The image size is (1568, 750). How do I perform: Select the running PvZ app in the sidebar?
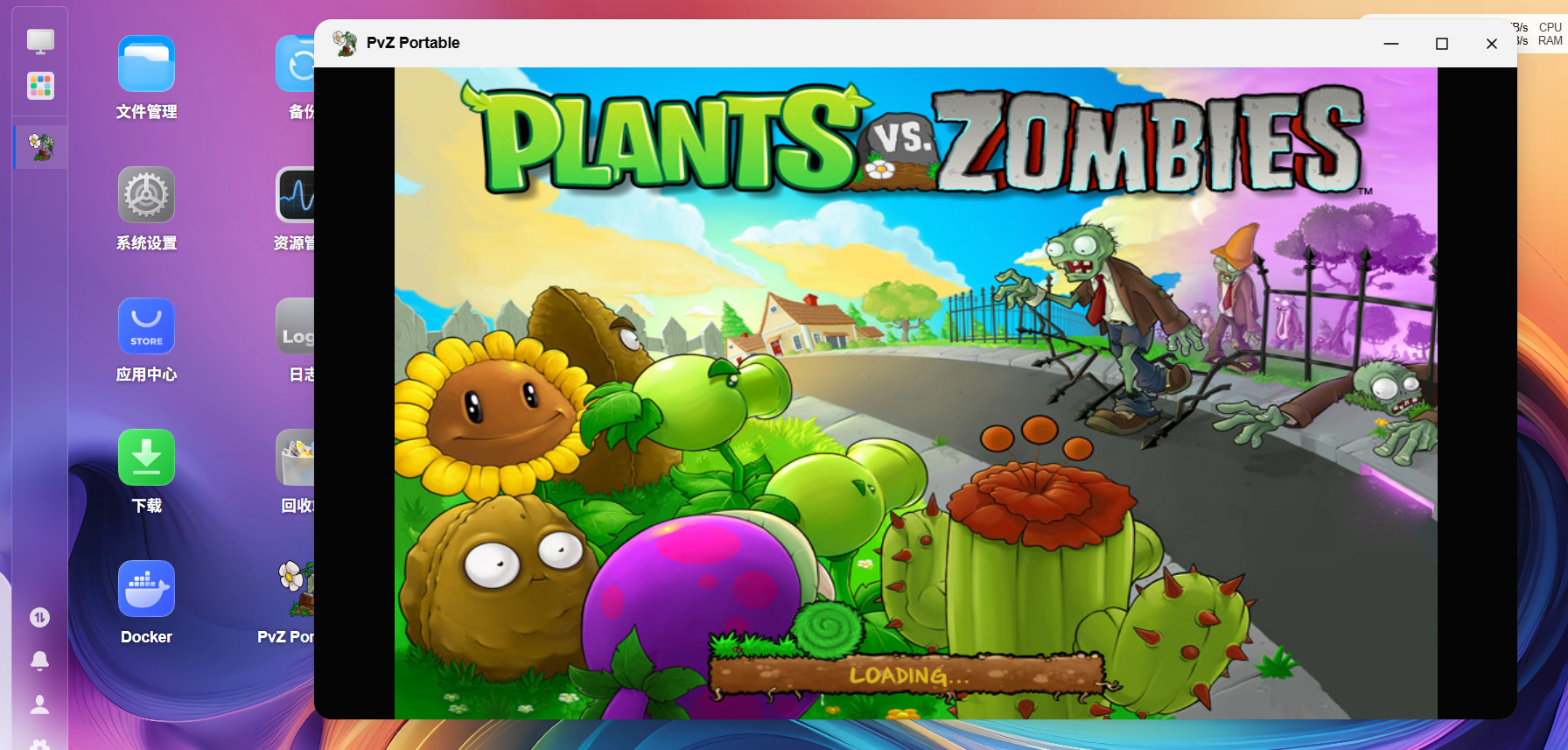(41, 146)
